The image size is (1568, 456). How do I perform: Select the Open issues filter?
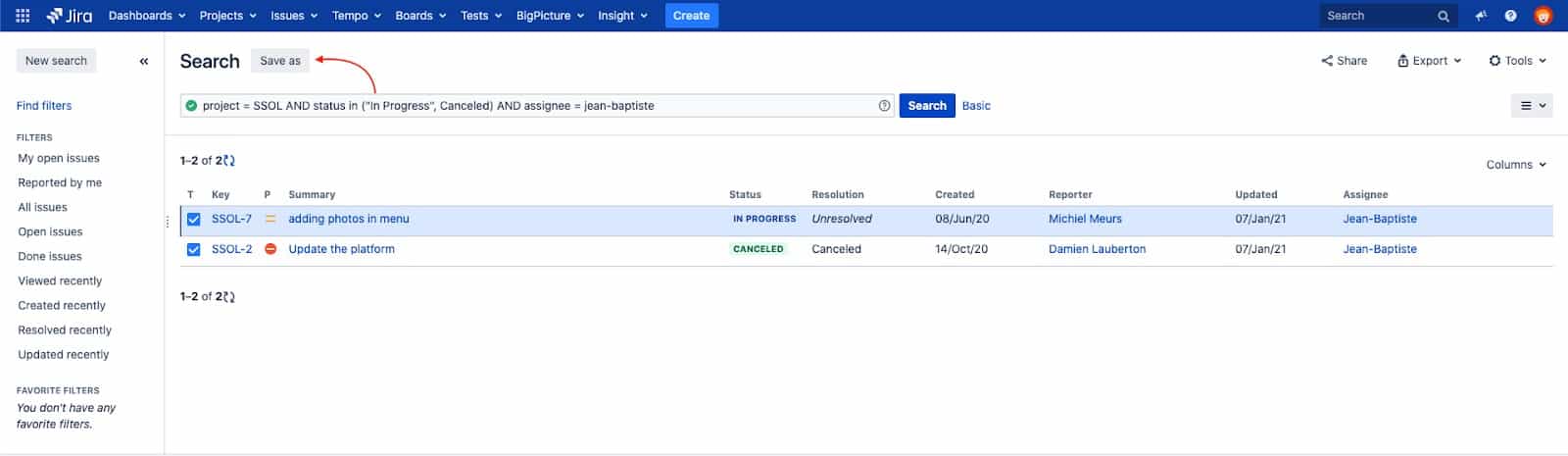50,231
